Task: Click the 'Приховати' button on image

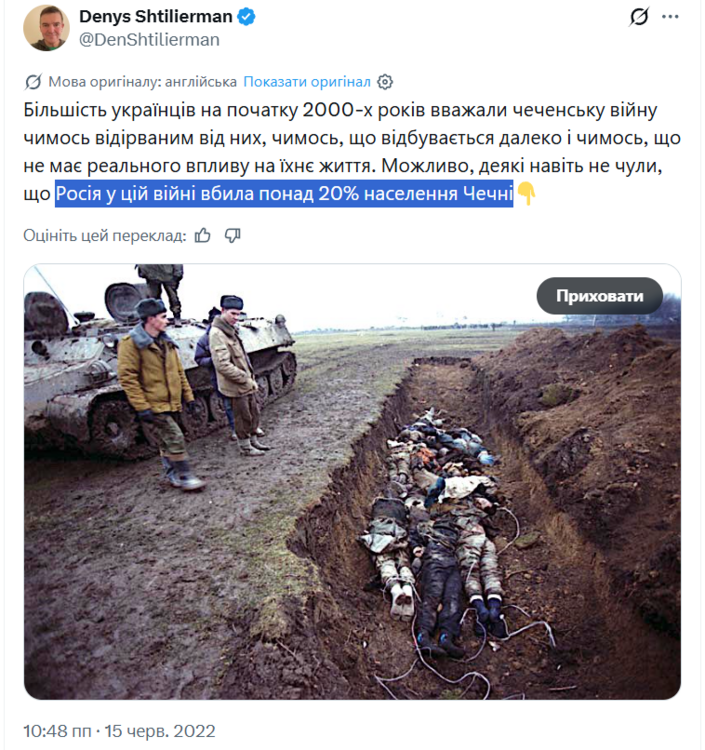Action: [x=600, y=296]
